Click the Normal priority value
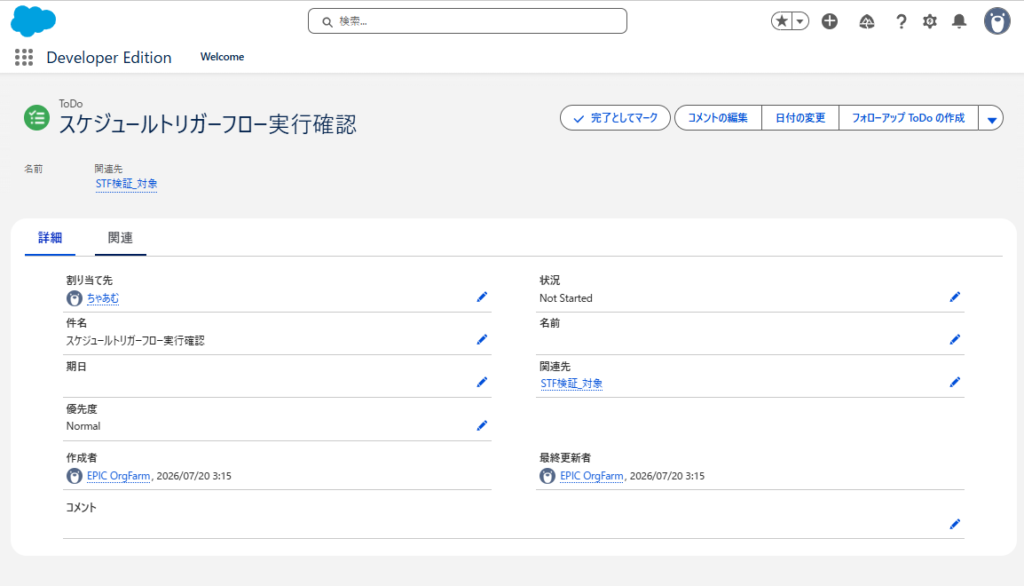 pyautogui.click(x=83, y=426)
